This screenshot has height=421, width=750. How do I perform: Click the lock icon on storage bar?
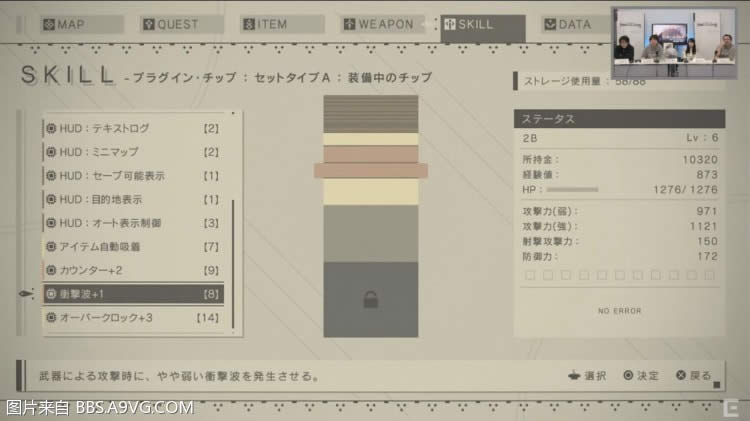(370, 299)
